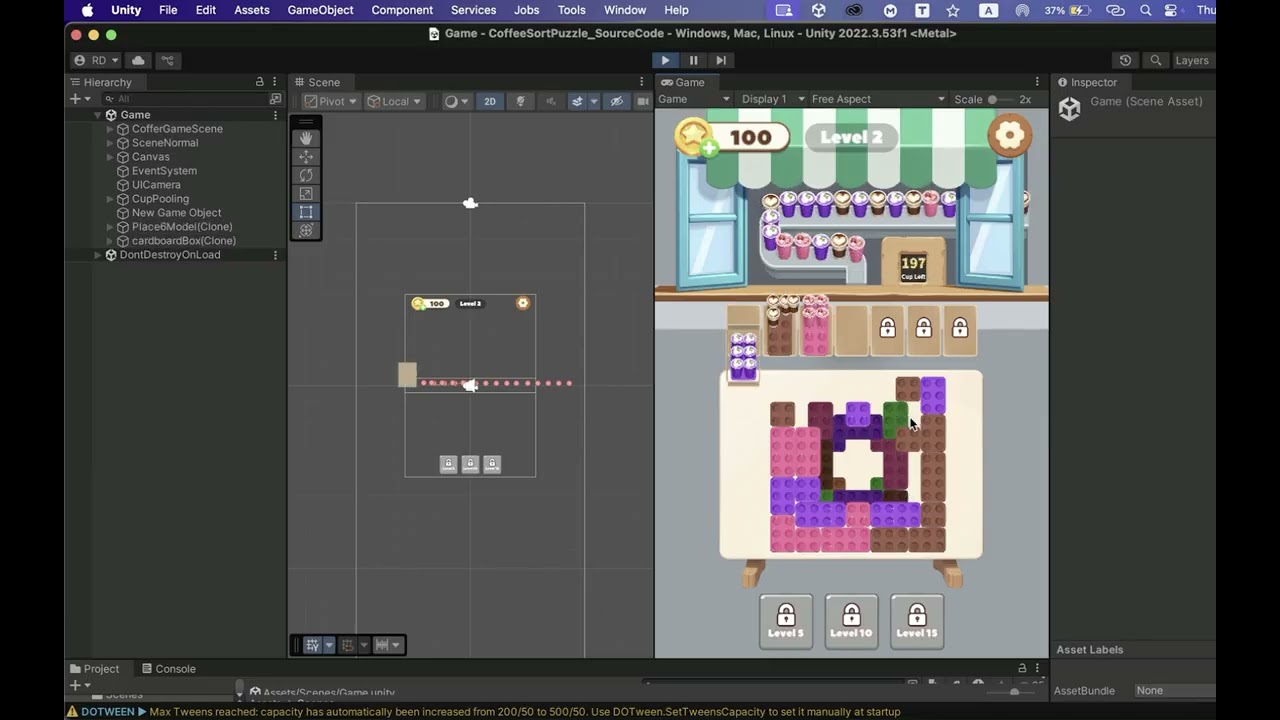Toggle hidden objects visibility in Scene view
This screenshot has width=1280, height=720.
pyautogui.click(x=616, y=101)
